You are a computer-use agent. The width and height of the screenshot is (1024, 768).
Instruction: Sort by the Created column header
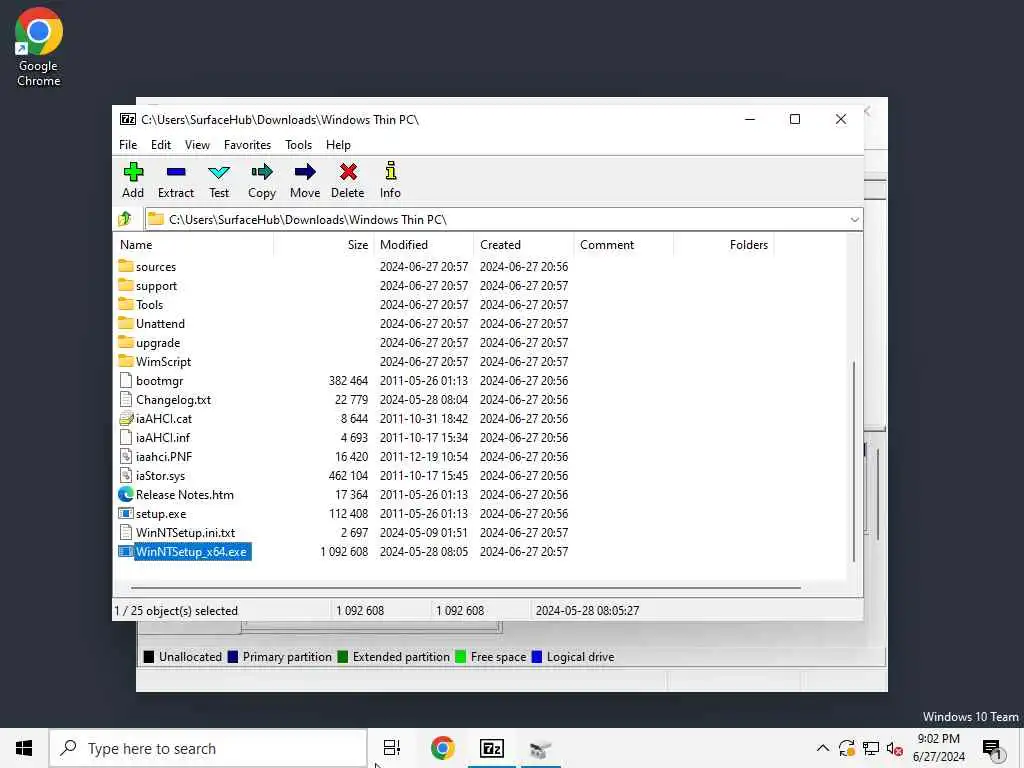point(524,244)
